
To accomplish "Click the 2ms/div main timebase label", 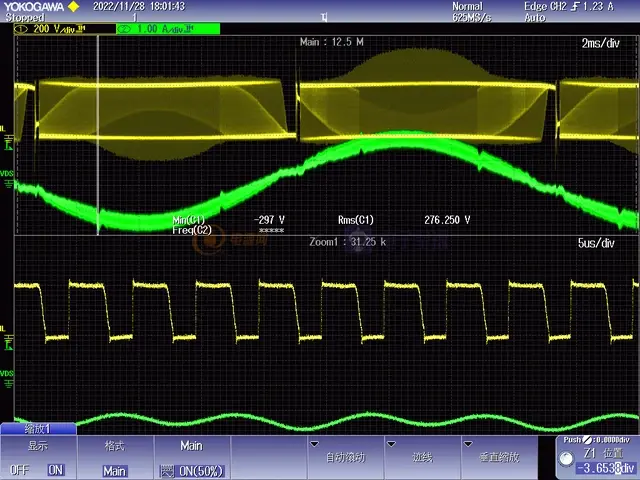I will [600, 43].
